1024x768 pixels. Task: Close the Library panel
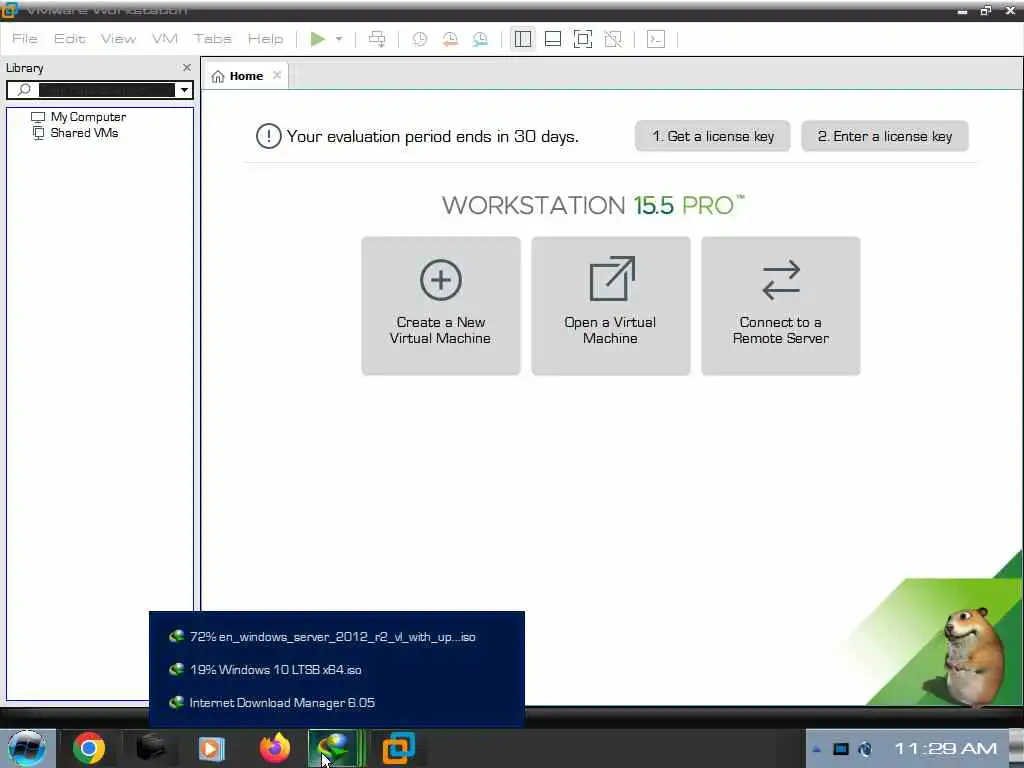(187, 67)
